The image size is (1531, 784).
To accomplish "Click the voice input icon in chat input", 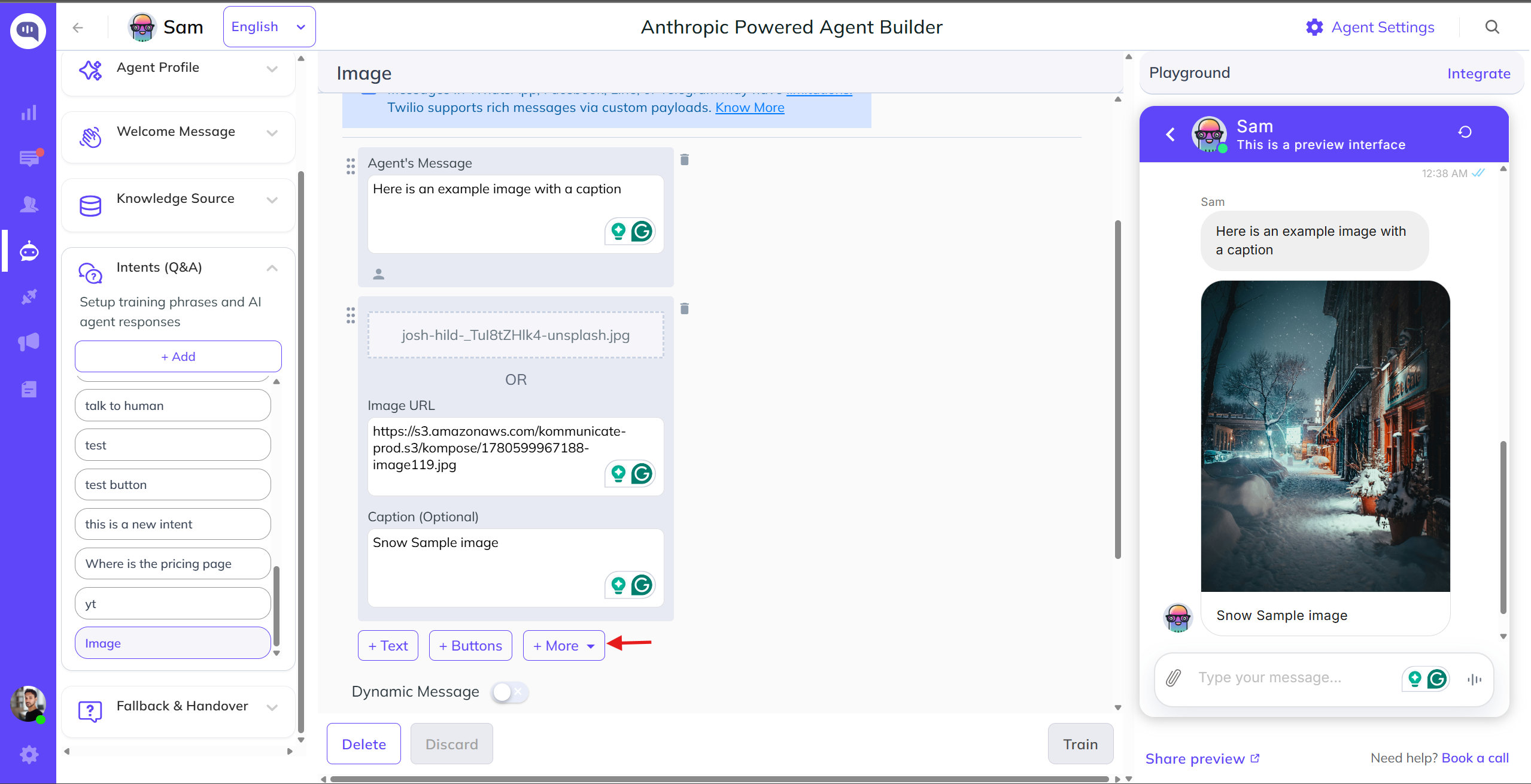I will point(1474,679).
